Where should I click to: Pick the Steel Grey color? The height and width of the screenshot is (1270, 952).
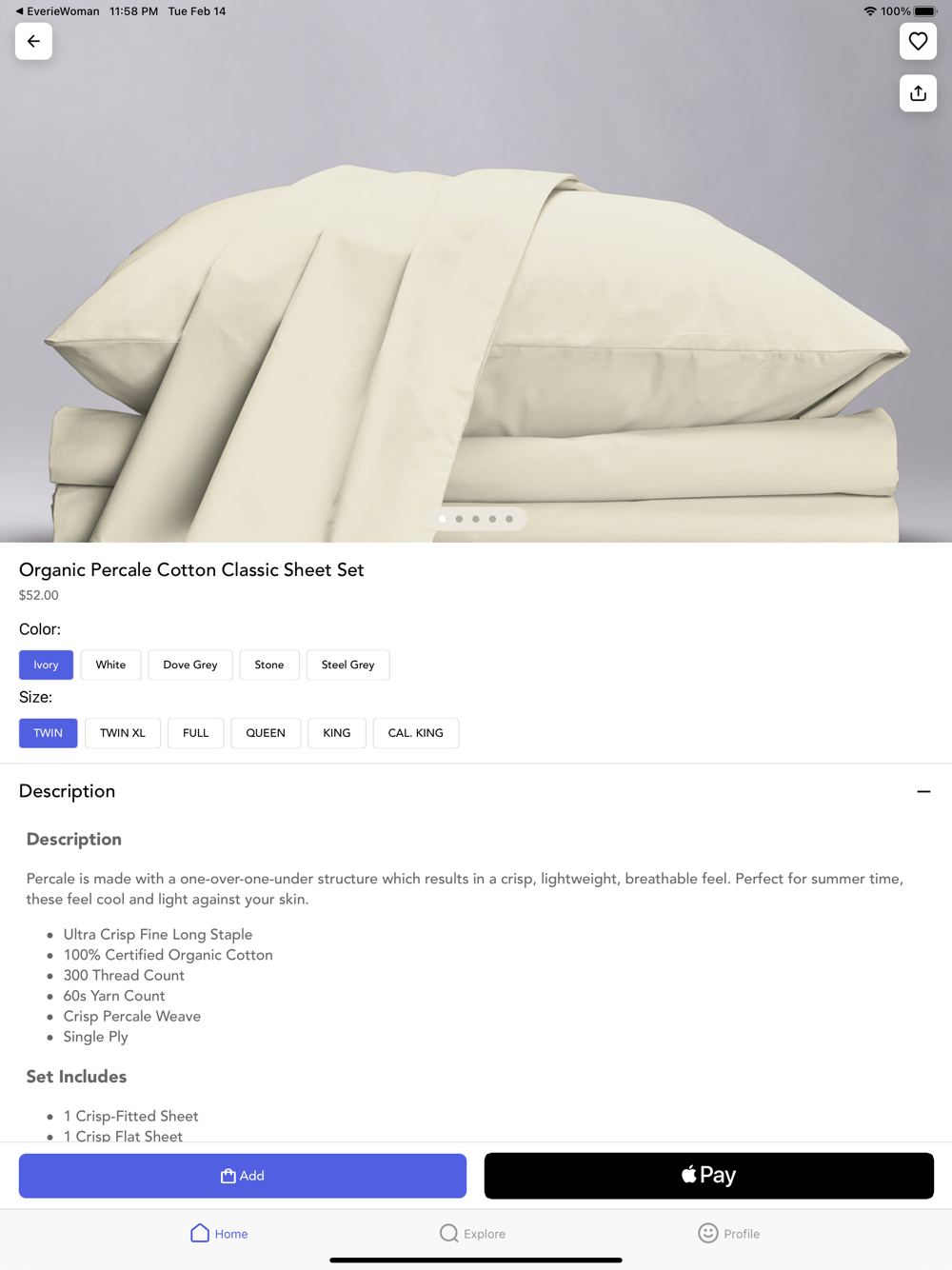(348, 665)
